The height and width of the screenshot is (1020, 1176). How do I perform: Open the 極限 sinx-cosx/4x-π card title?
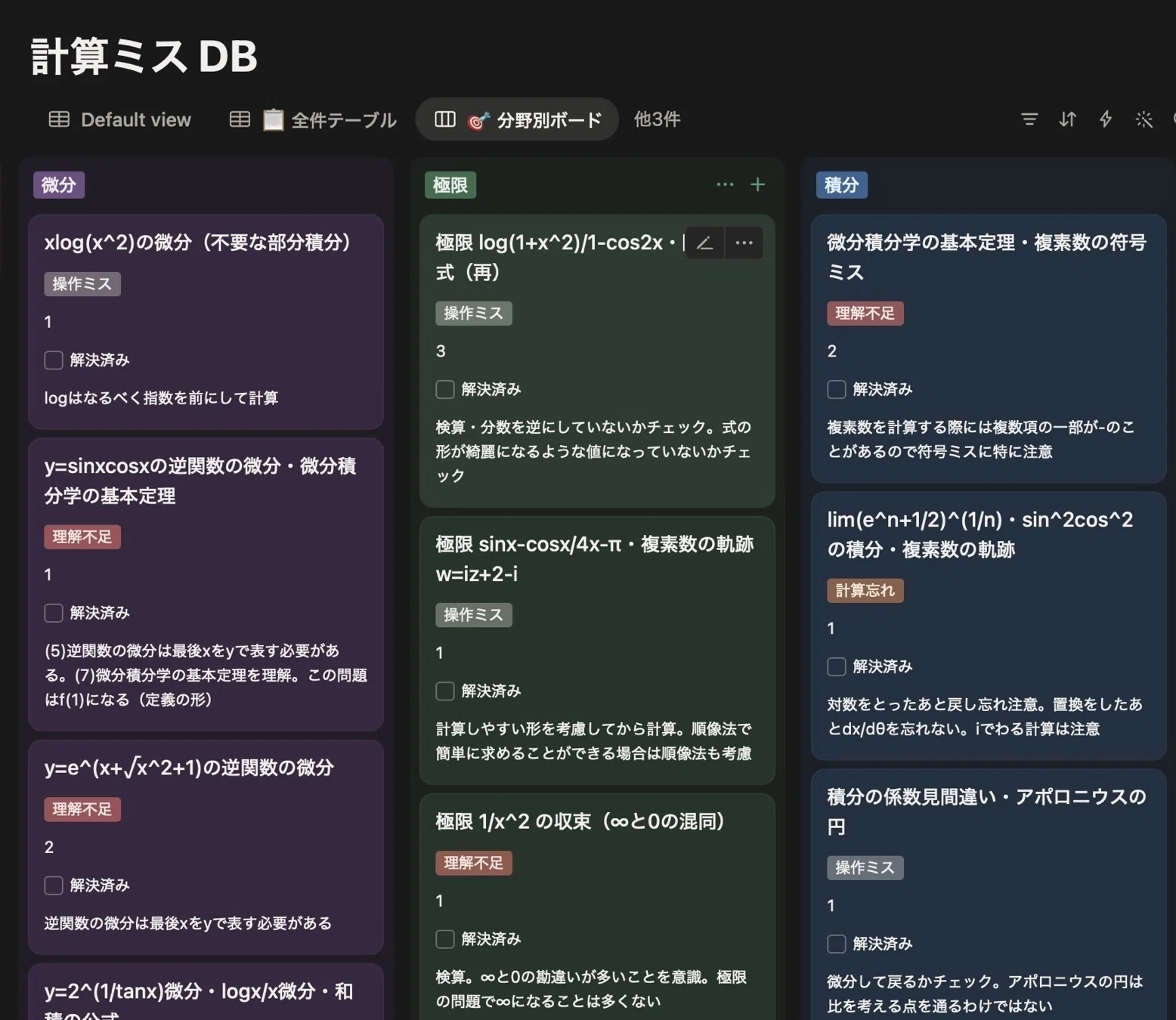(595, 559)
